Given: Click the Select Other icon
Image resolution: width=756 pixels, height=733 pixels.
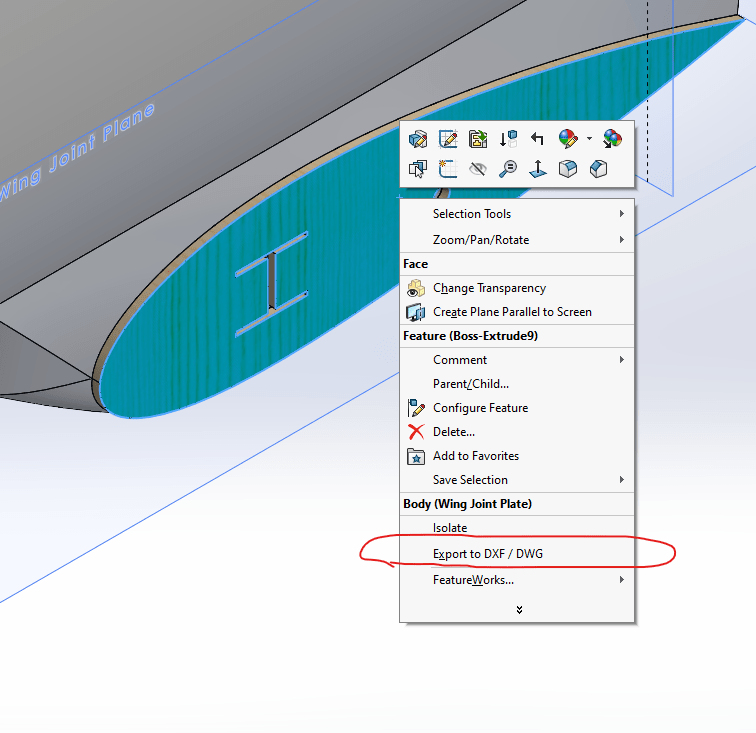Looking at the screenshot, I should (x=418, y=169).
